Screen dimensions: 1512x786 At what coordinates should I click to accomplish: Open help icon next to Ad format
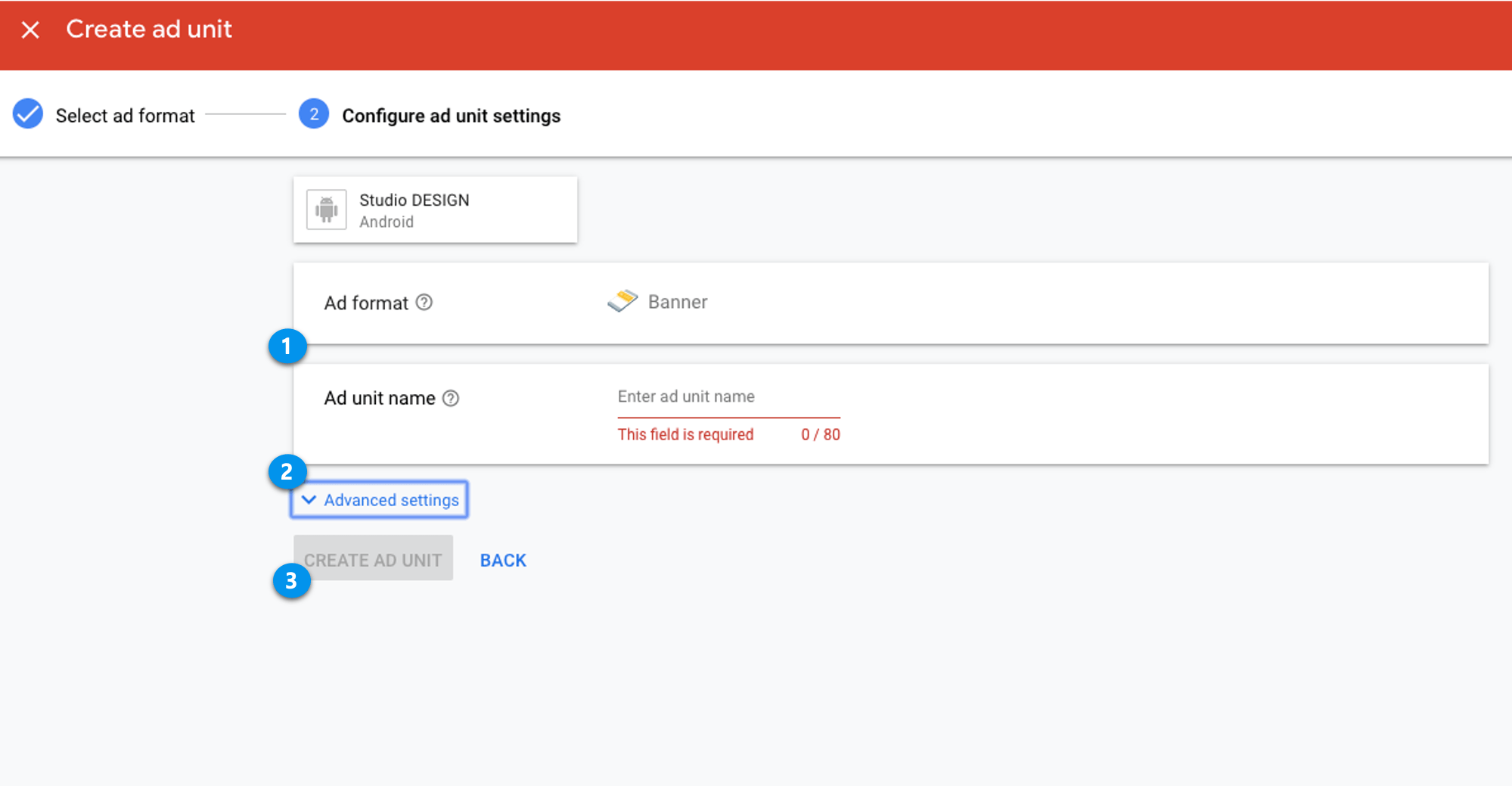[424, 303]
